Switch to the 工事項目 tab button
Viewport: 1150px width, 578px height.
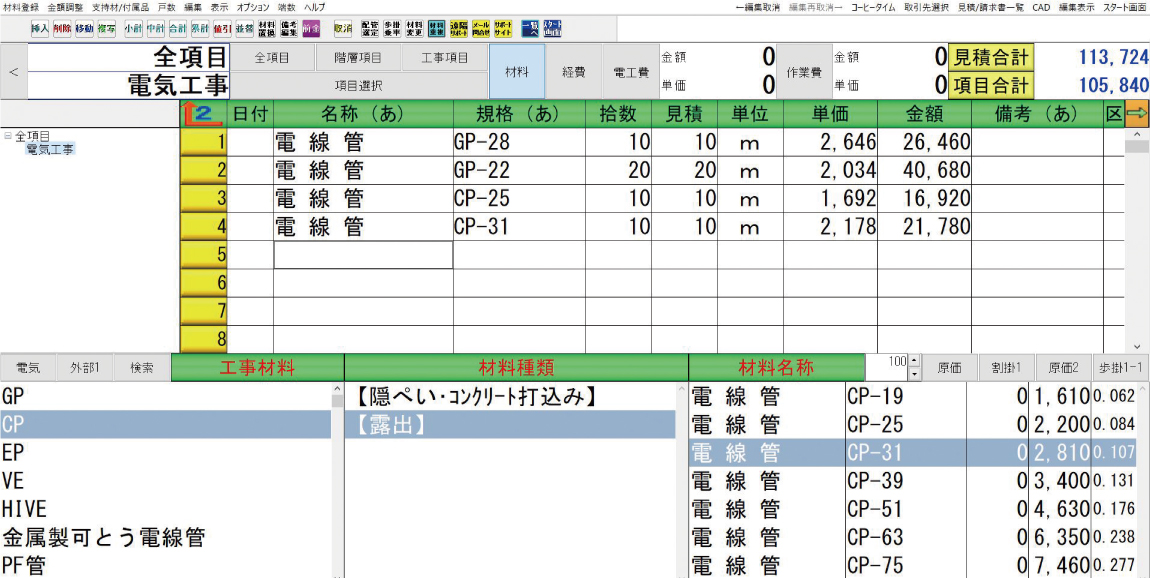[444, 57]
